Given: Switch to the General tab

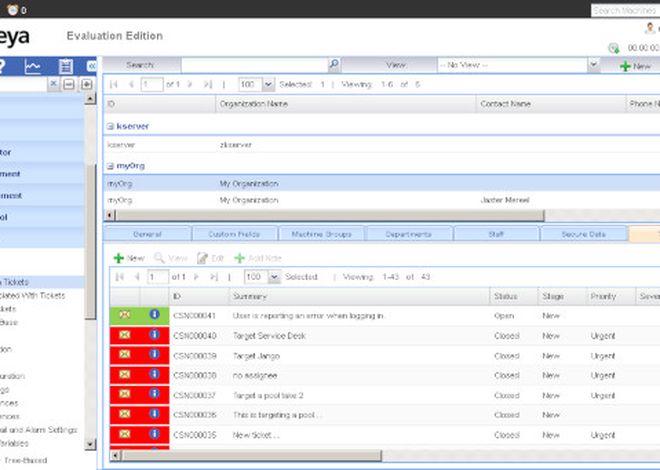Looking at the screenshot, I should pyautogui.click(x=147, y=234).
